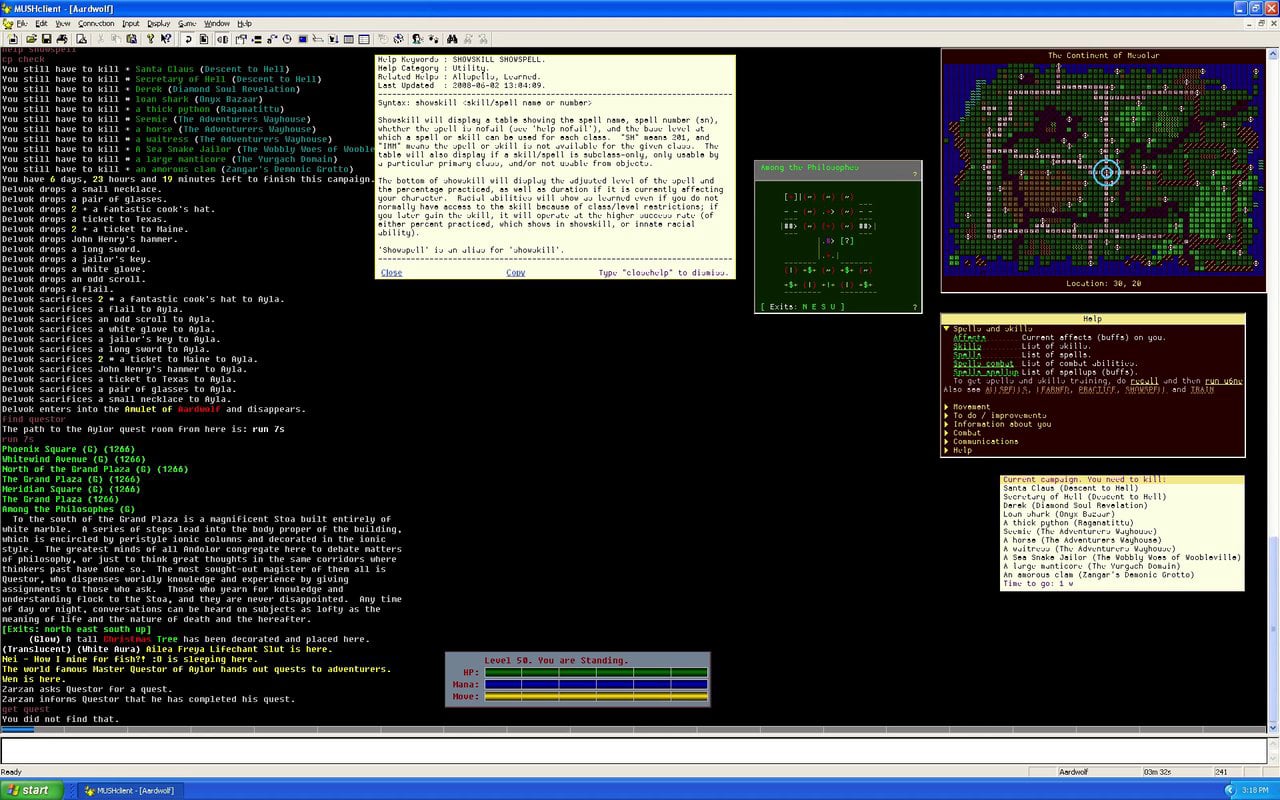Click the question mark in minimap title bar
Screen dimensions: 1280x800
pos(914,174)
